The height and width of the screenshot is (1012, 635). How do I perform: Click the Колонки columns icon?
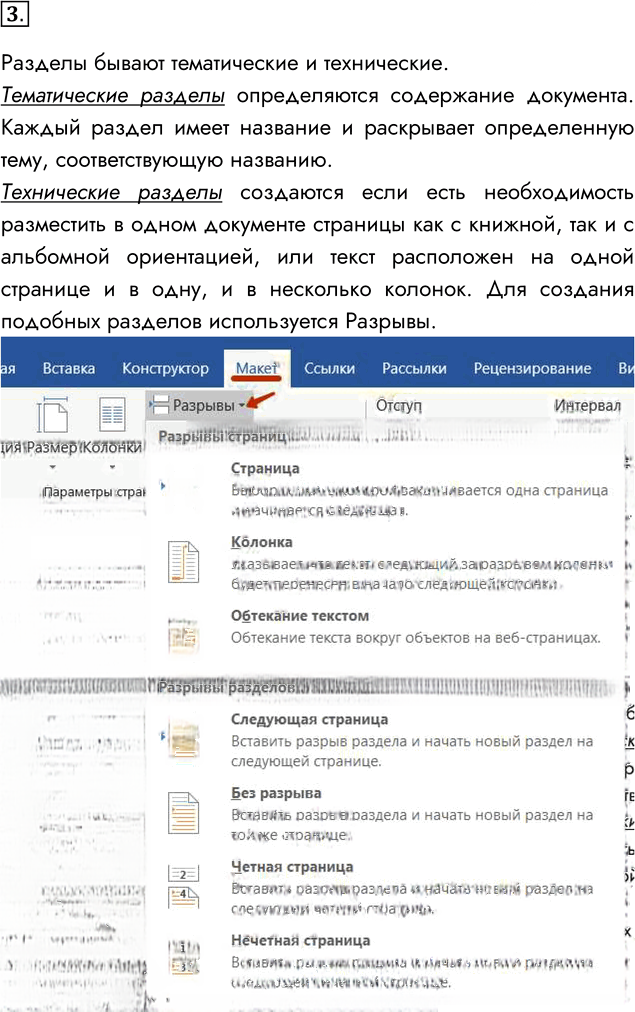click(112, 414)
